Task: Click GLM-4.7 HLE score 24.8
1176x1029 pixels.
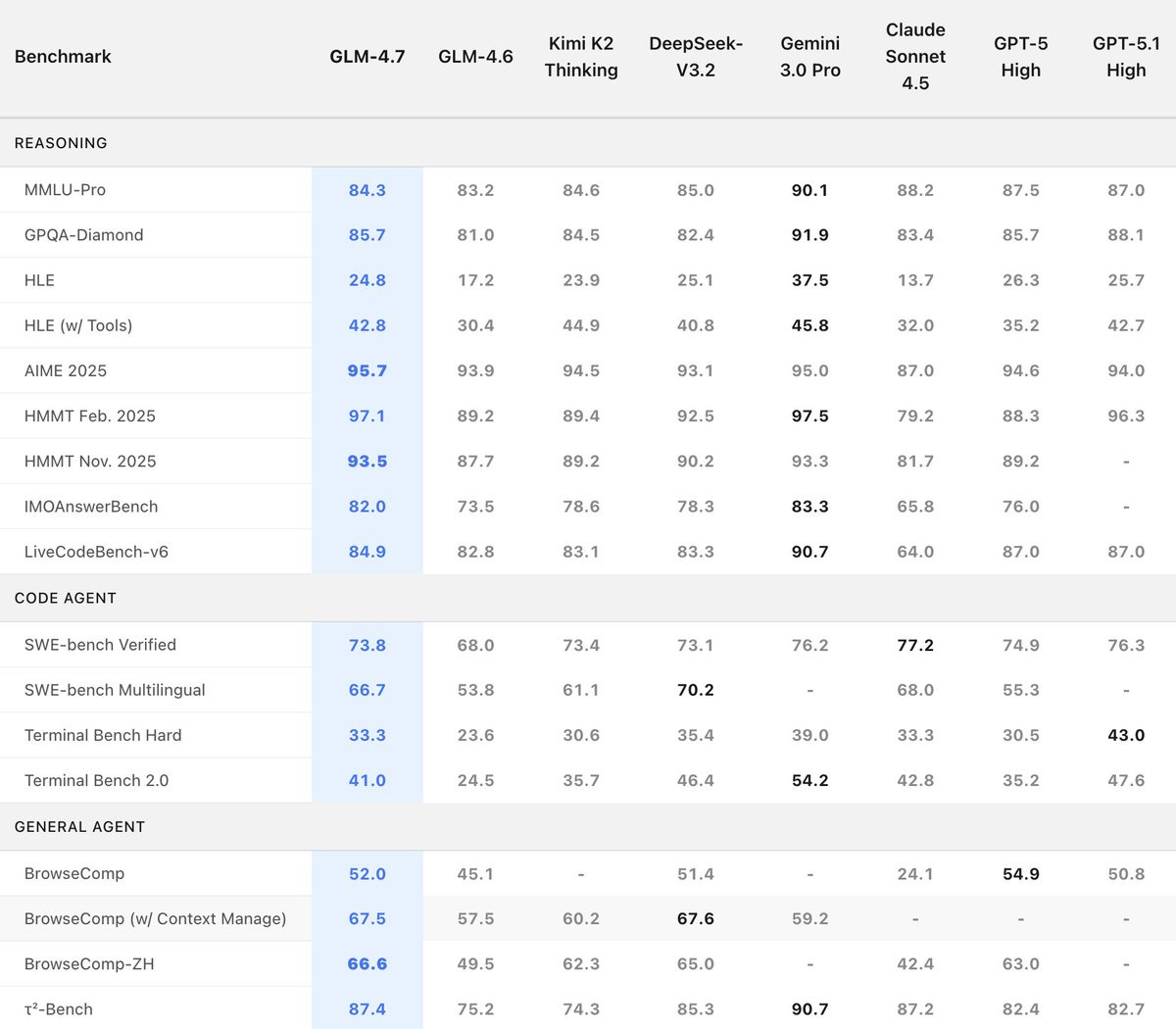Action: 367,280
